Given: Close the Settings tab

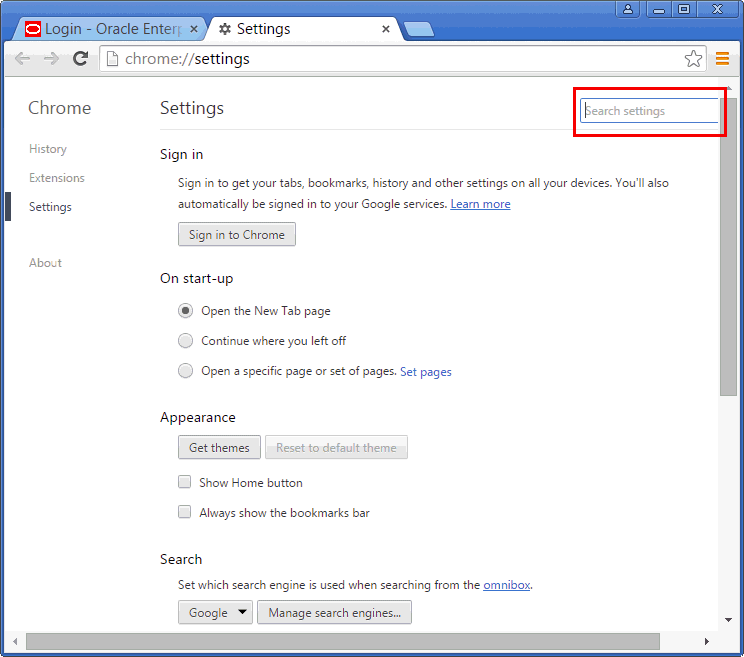Looking at the screenshot, I should click(x=386, y=29).
